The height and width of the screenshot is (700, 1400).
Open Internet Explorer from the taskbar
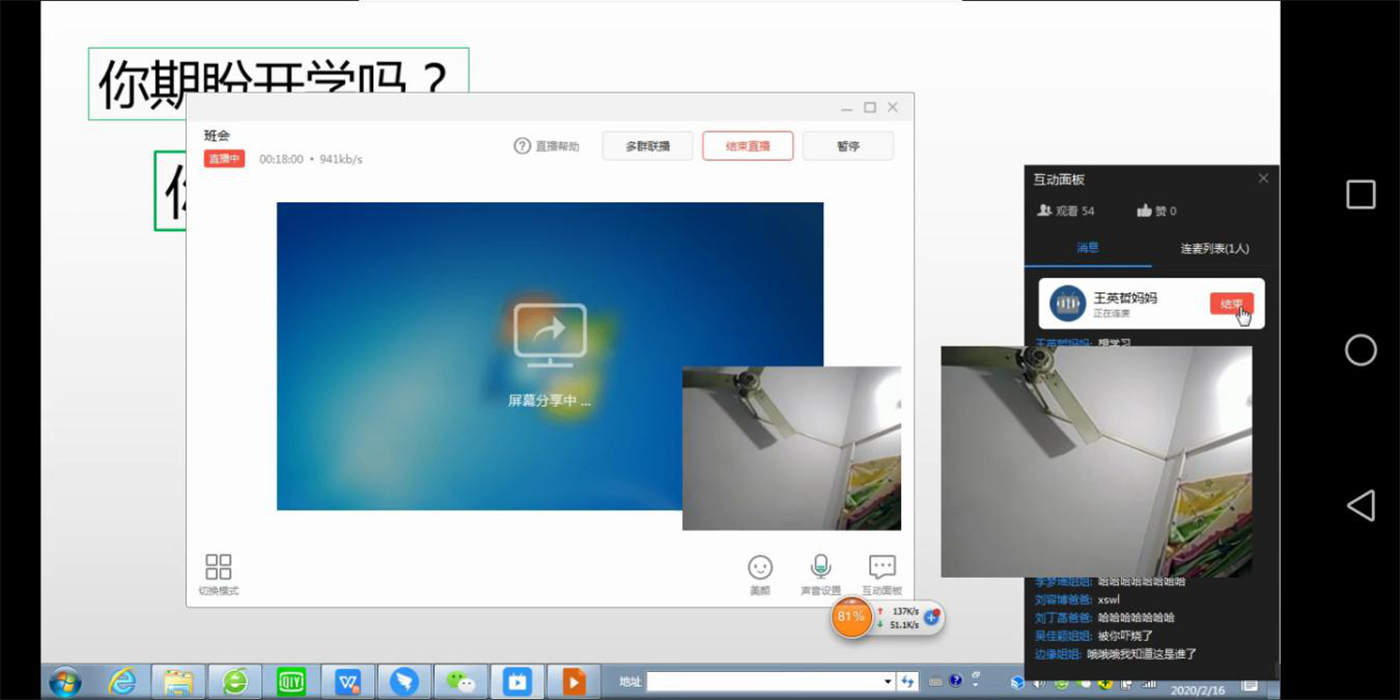click(123, 682)
